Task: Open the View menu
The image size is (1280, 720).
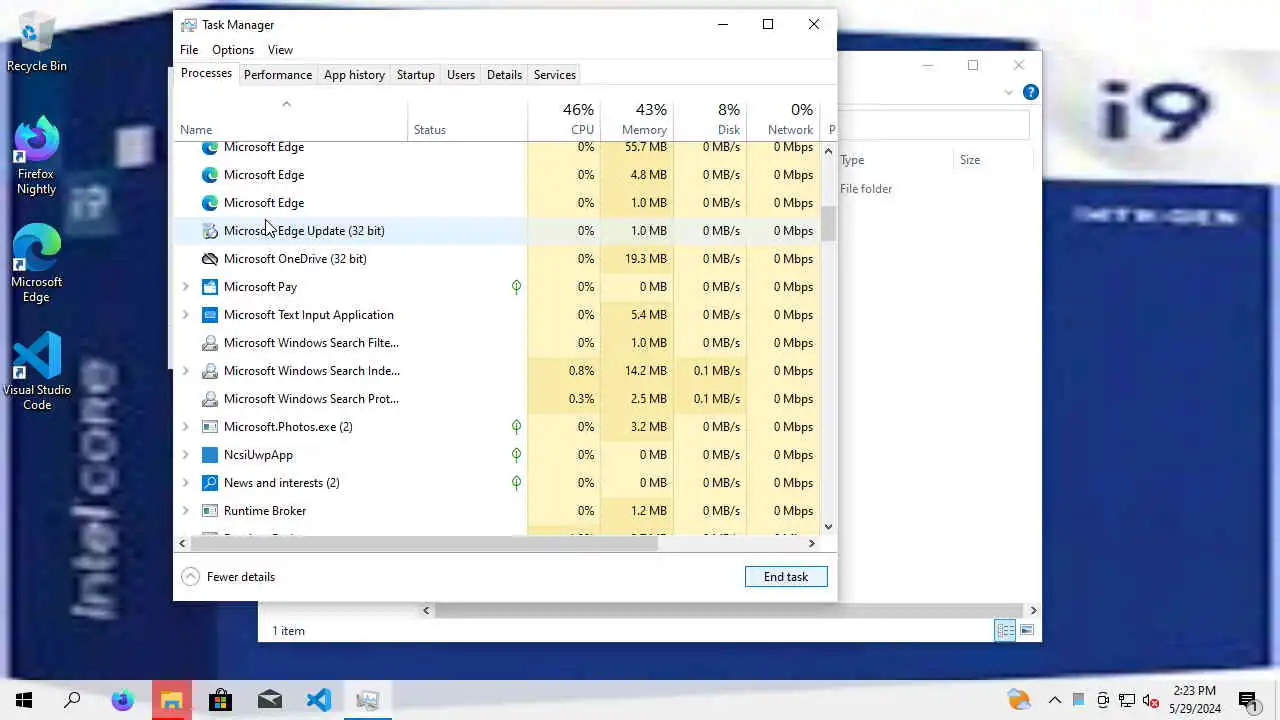Action: tap(280, 50)
